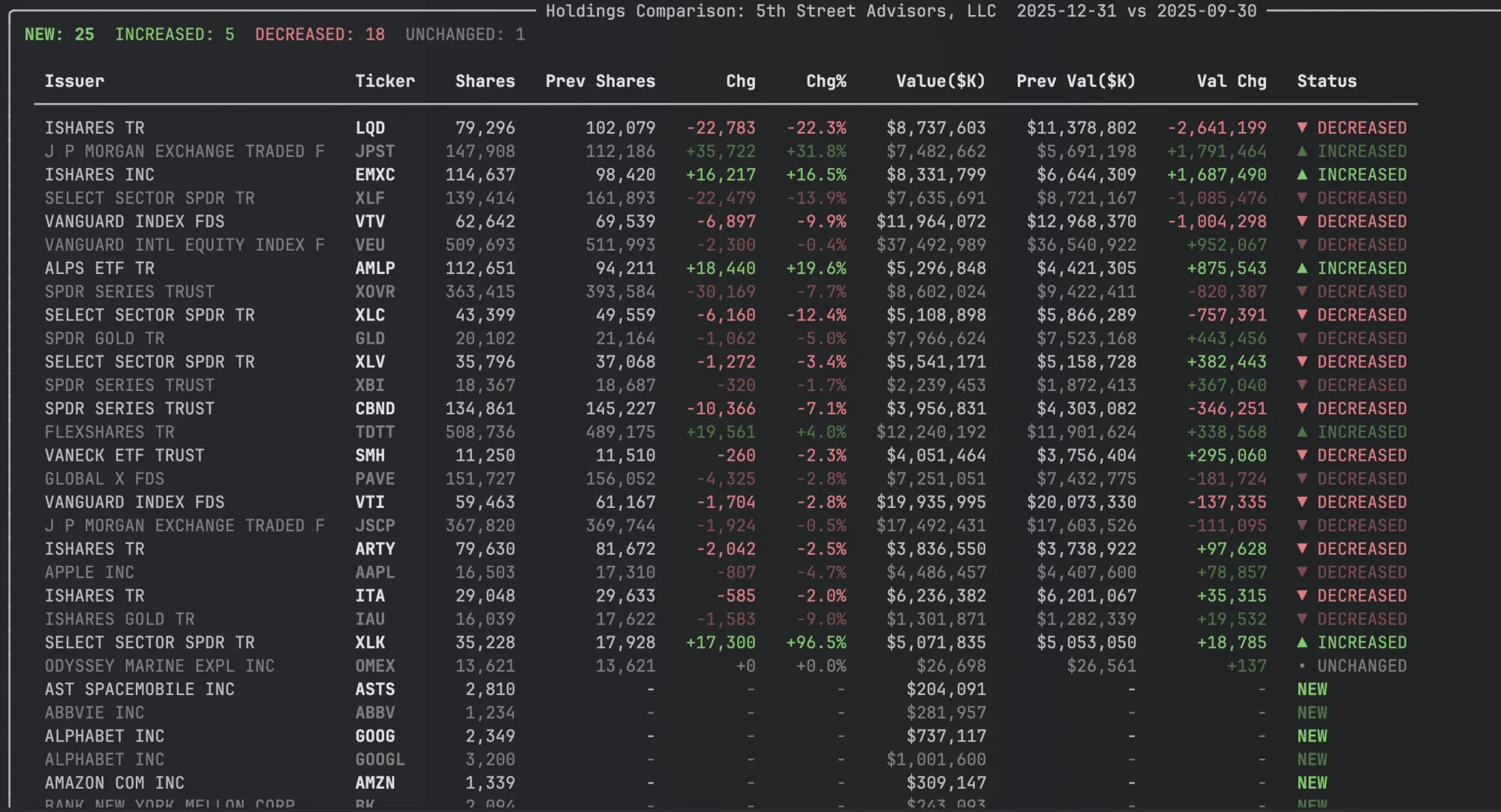Click the increased arrow icon on AMLP row
This screenshot has height=812, width=1501.
[1302, 268]
